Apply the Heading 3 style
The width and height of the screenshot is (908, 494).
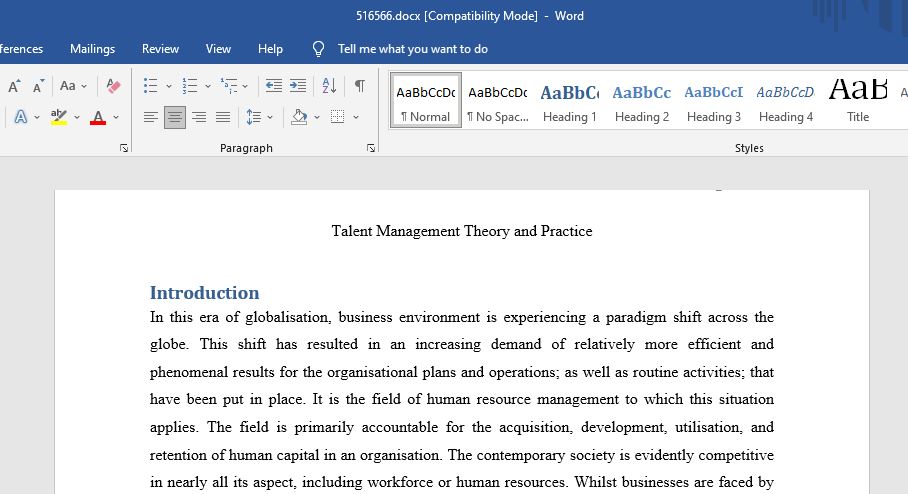click(713, 100)
